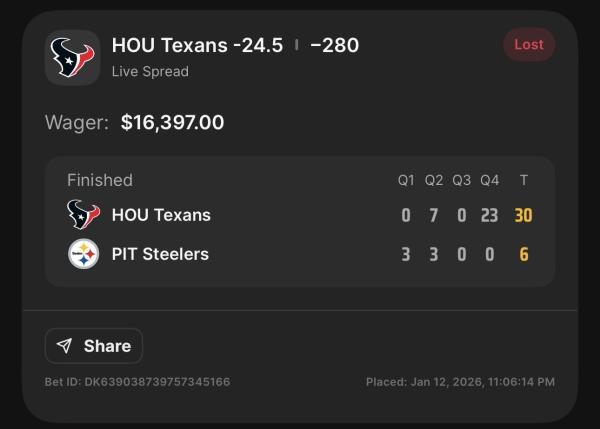Click the PIT Steelers team name
This screenshot has width=600, height=429.
160,254
